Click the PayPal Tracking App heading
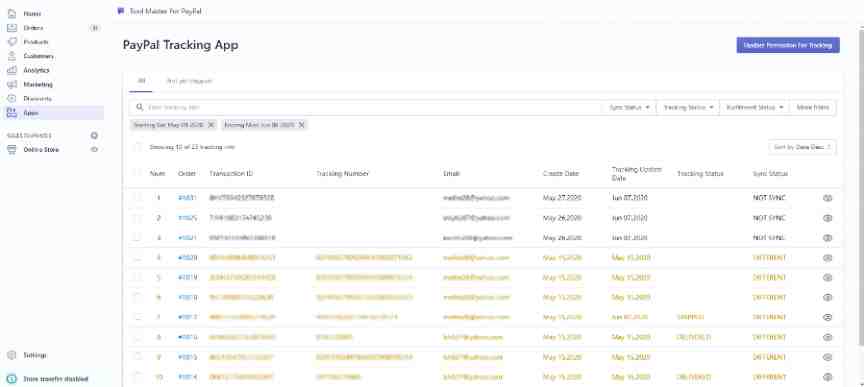Screen dimensions: 864x387 click(180, 45)
